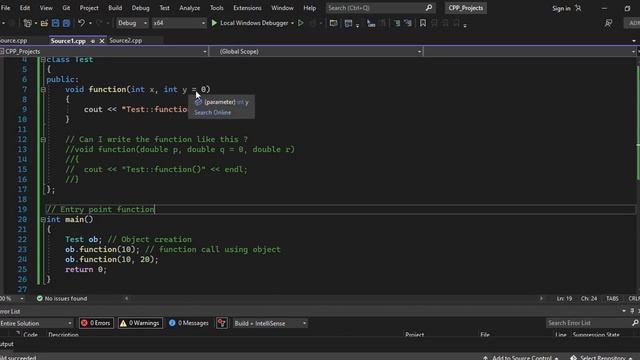
Task: Click the window layout icon in toolbar
Action: click(x=348, y=23)
